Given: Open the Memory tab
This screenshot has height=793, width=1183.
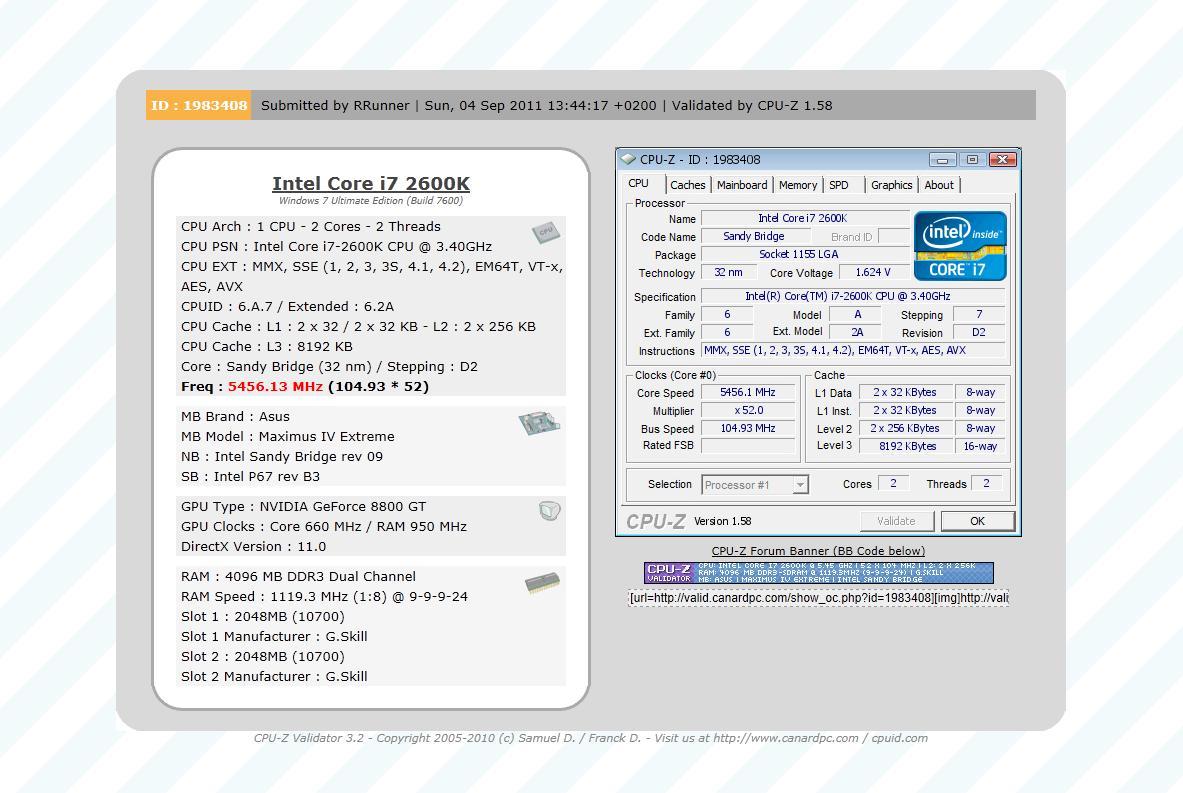Looking at the screenshot, I should tap(797, 185).
